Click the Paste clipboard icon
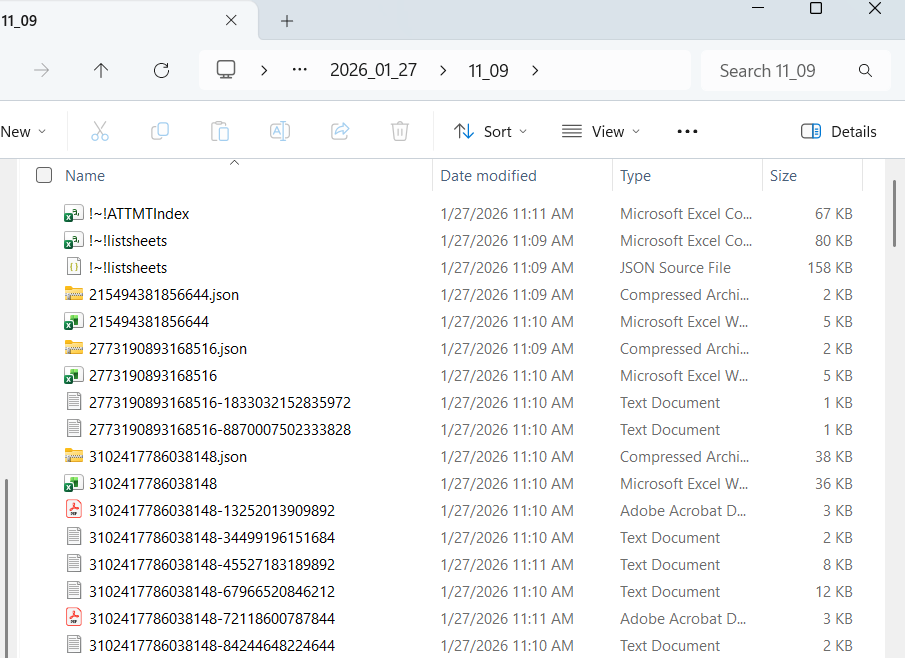Image resolution: width=905 pixels, height=658 pixels. click(x=219, y=131)
